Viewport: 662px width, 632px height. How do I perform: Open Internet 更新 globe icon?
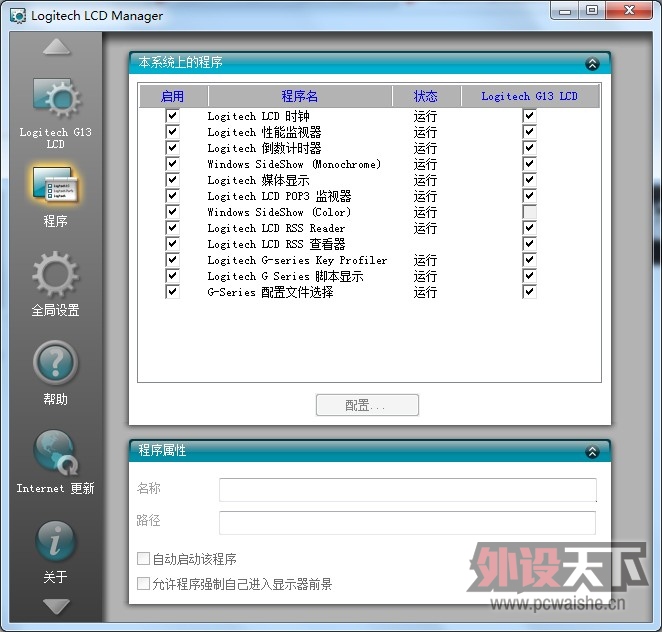point(55,452)
